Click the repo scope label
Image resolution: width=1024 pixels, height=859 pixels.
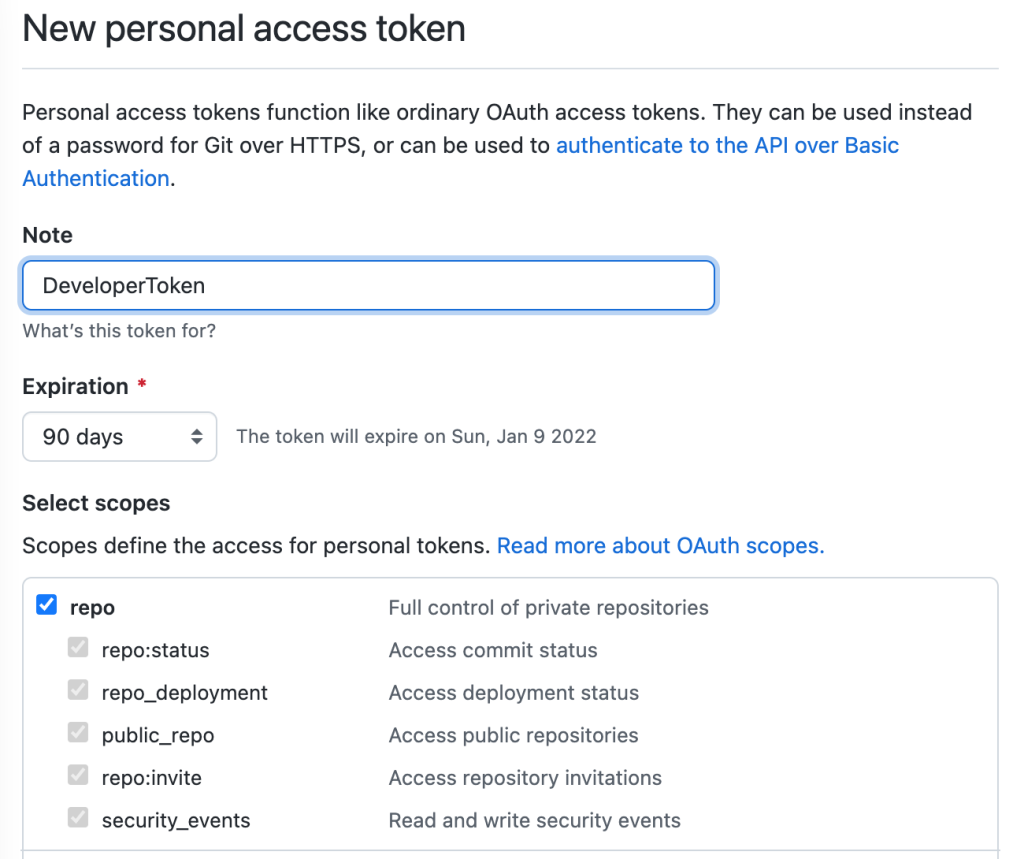(x=92, y=608)
